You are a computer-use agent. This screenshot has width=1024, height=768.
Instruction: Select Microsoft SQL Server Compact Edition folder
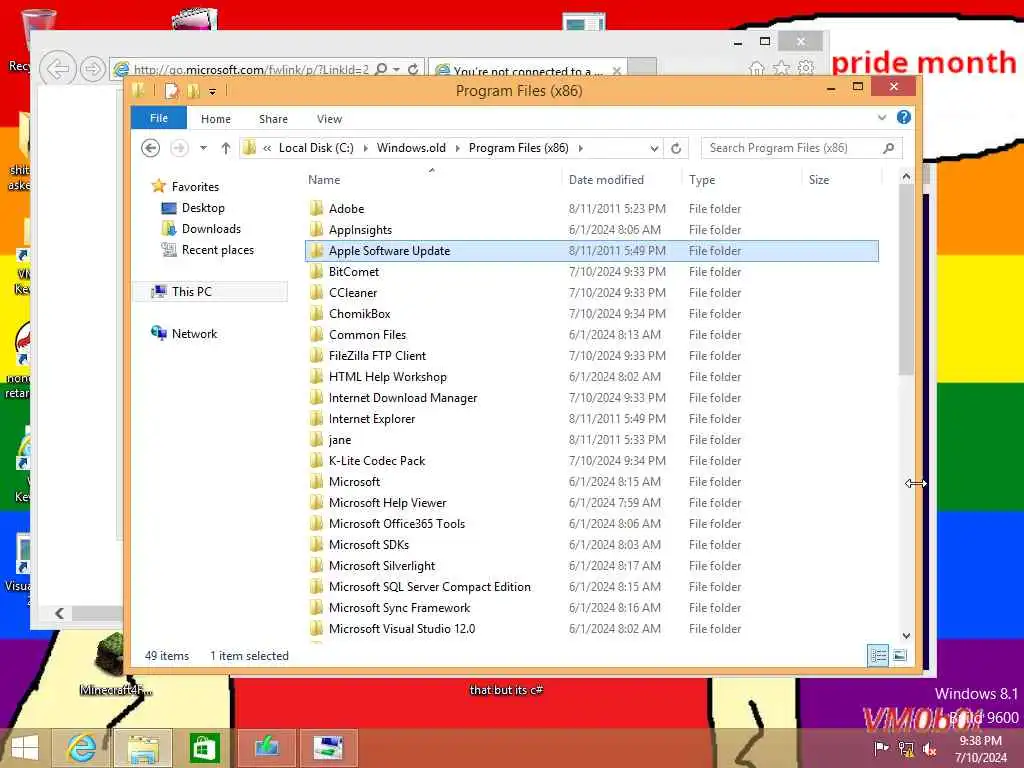click(429, 586)
